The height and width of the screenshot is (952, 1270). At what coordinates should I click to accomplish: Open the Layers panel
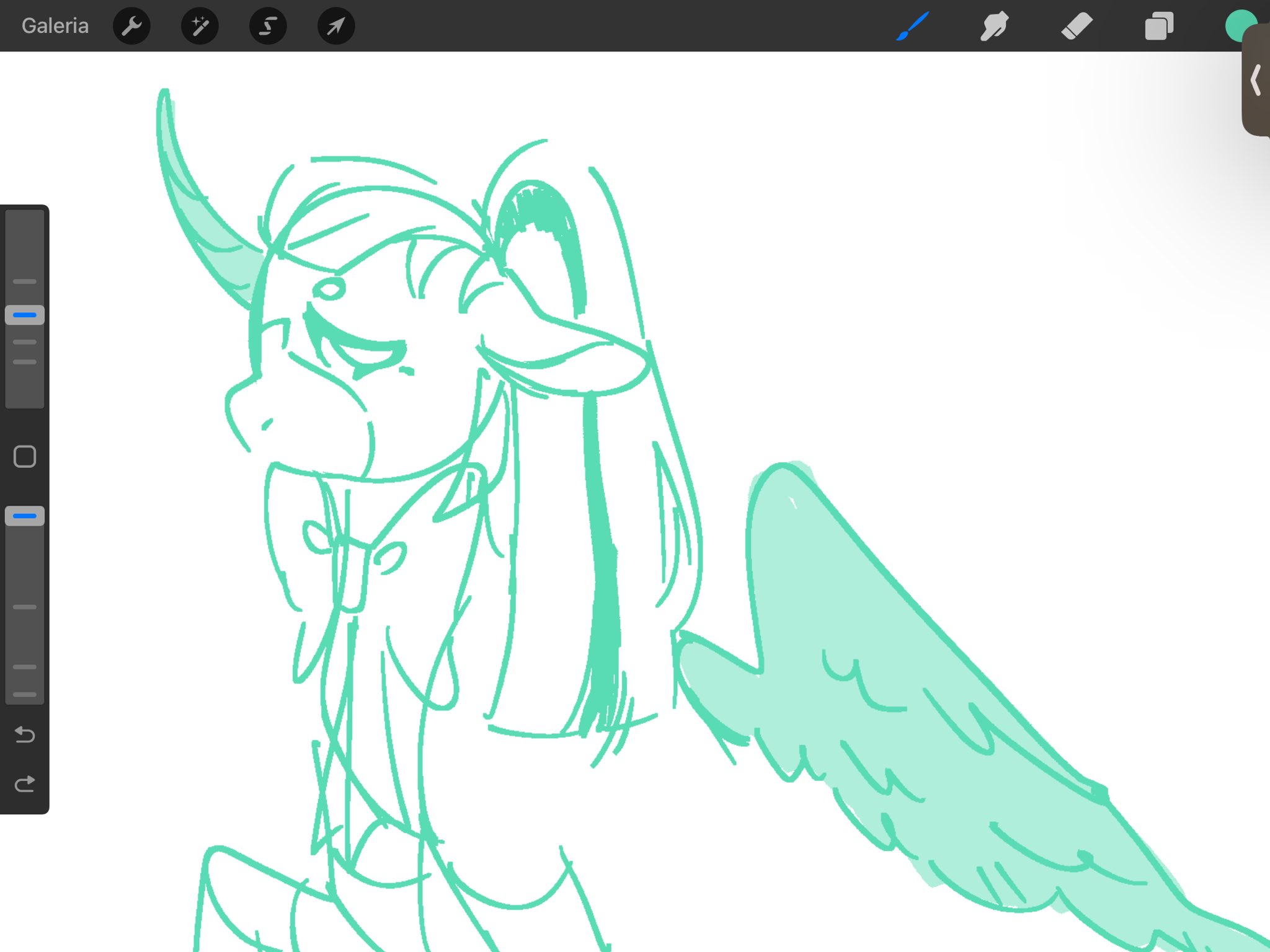[1158, 26]
